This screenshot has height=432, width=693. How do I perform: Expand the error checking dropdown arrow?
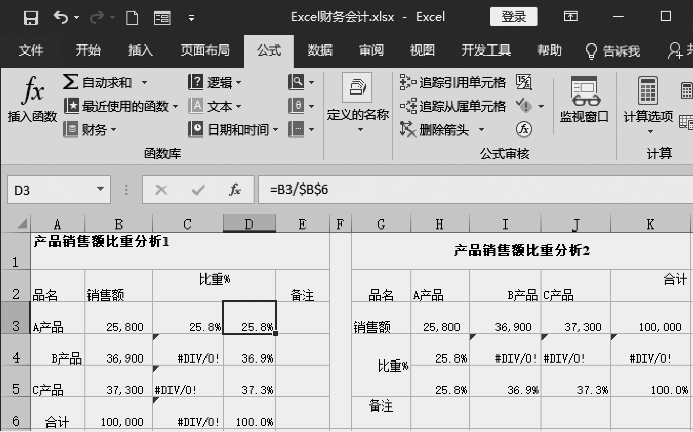[x=541, y=107]
